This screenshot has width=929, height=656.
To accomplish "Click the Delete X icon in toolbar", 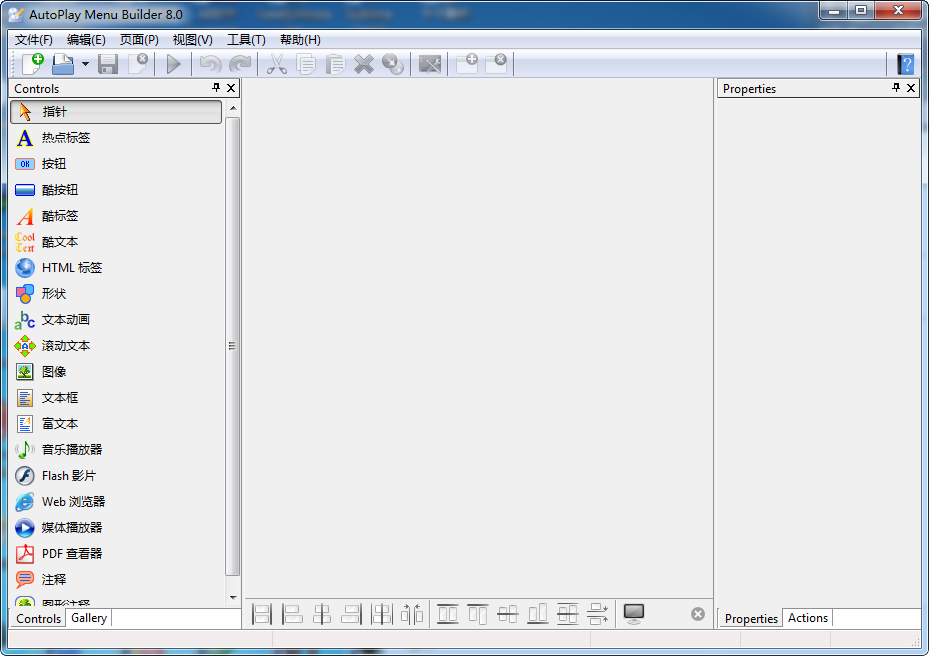I will coord(364,64).
